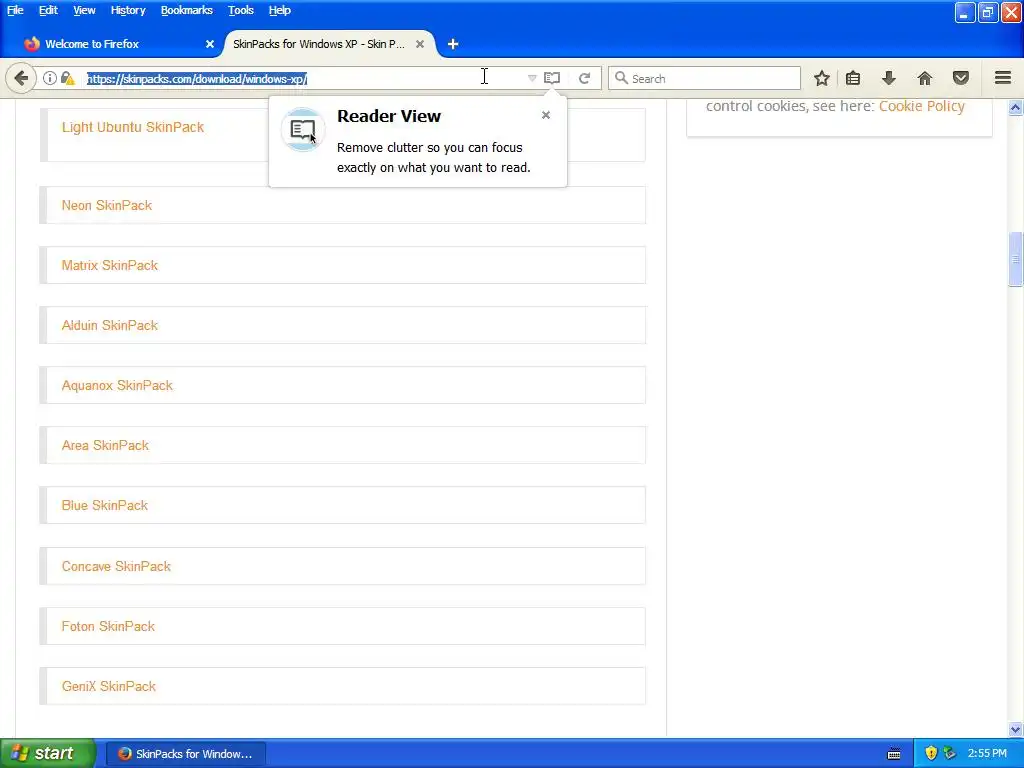Click the tray icon next to the clock
This screenshot has width=1024, height=768.
tap(950, 754)
